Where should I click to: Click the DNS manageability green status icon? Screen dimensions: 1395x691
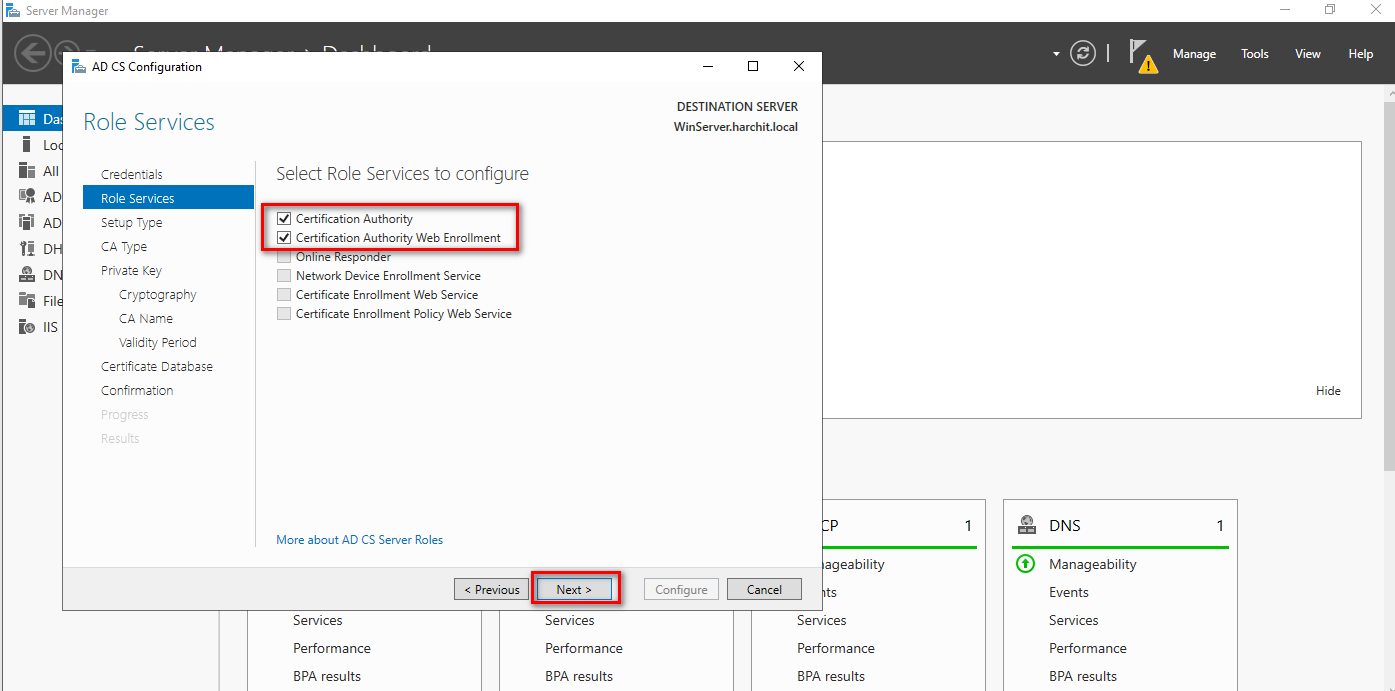click(x=1026, y=564)
